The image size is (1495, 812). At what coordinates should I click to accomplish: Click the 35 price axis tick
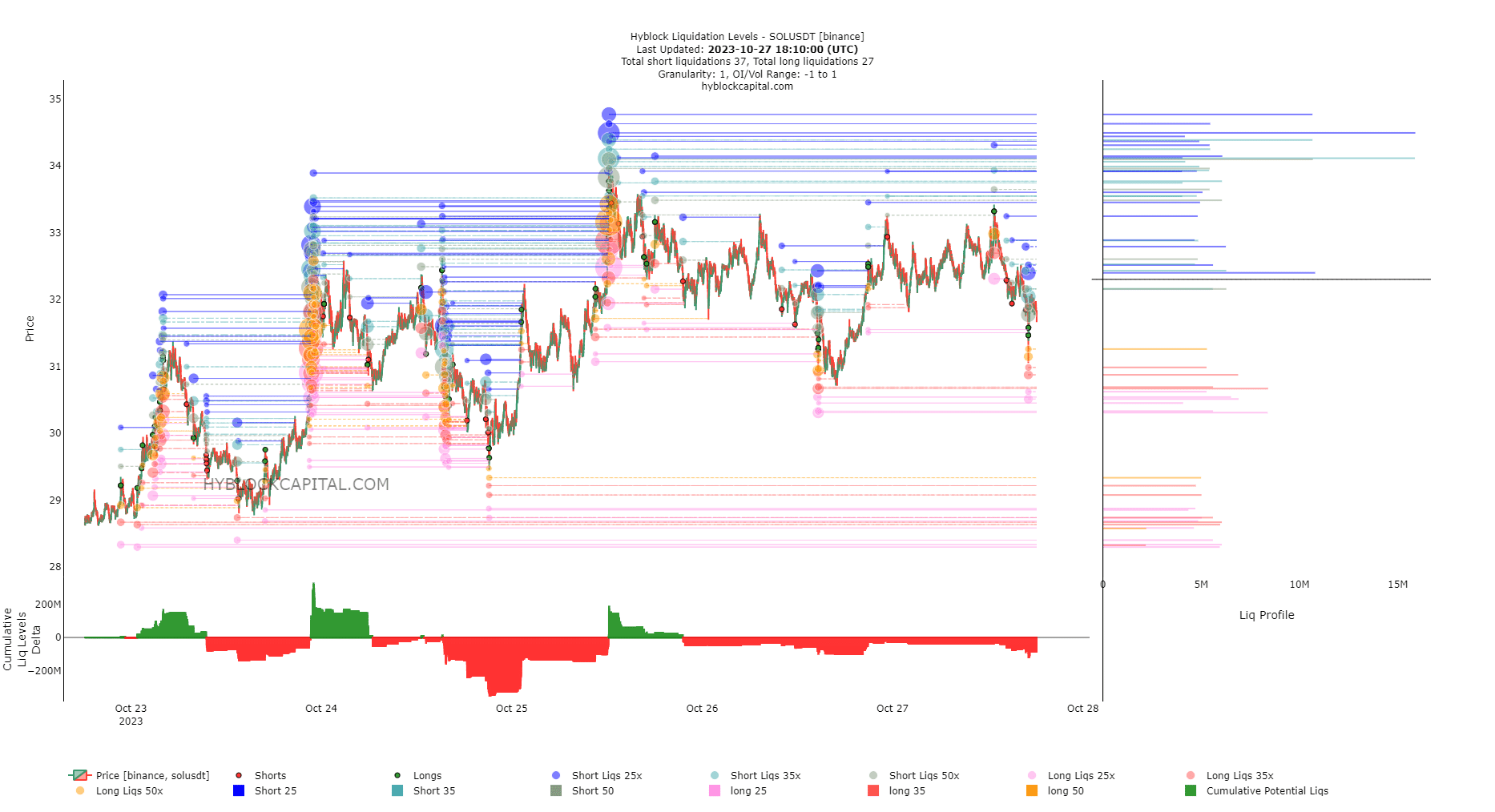point(55,99)
